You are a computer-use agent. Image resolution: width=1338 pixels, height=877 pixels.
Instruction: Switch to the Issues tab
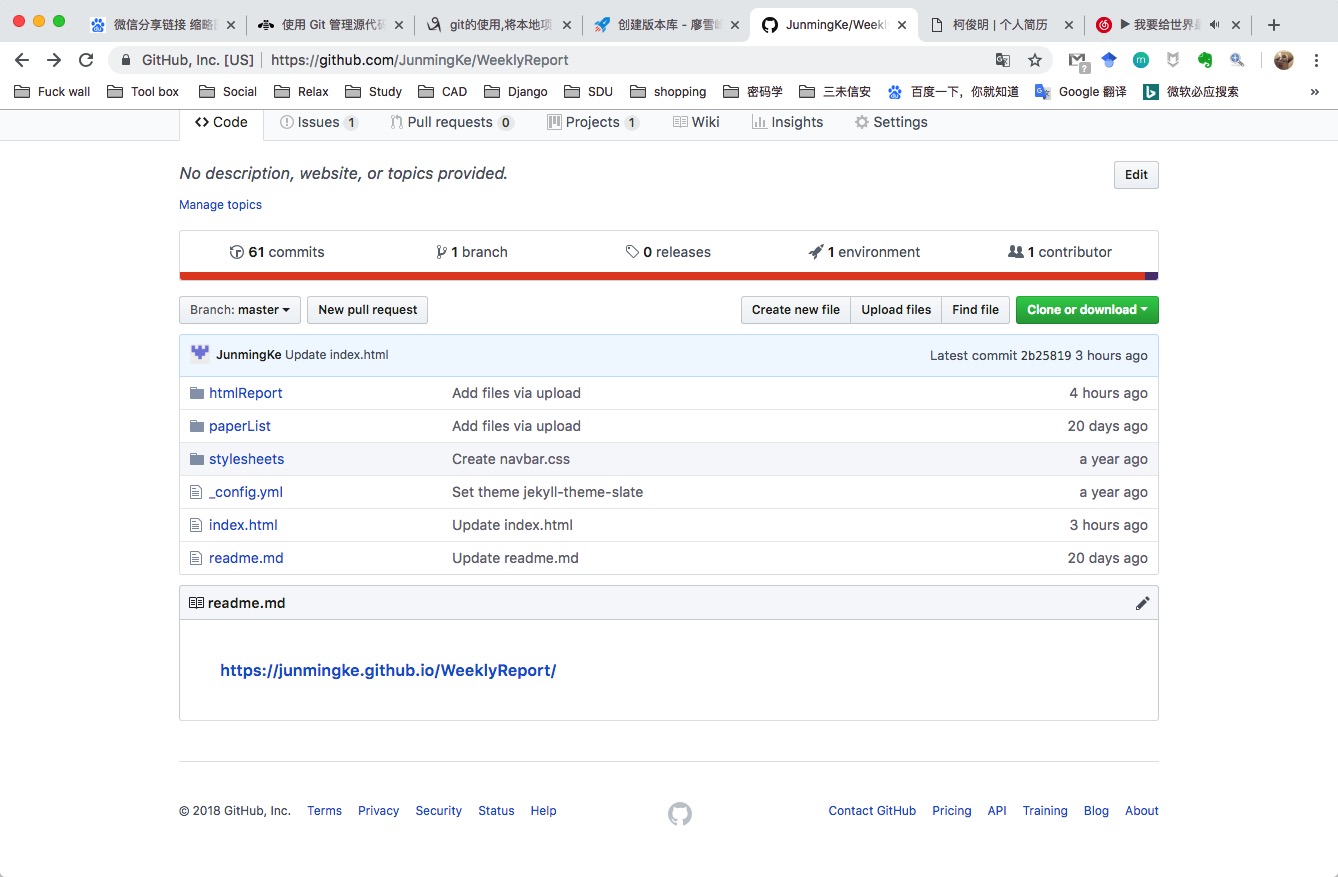319,122
